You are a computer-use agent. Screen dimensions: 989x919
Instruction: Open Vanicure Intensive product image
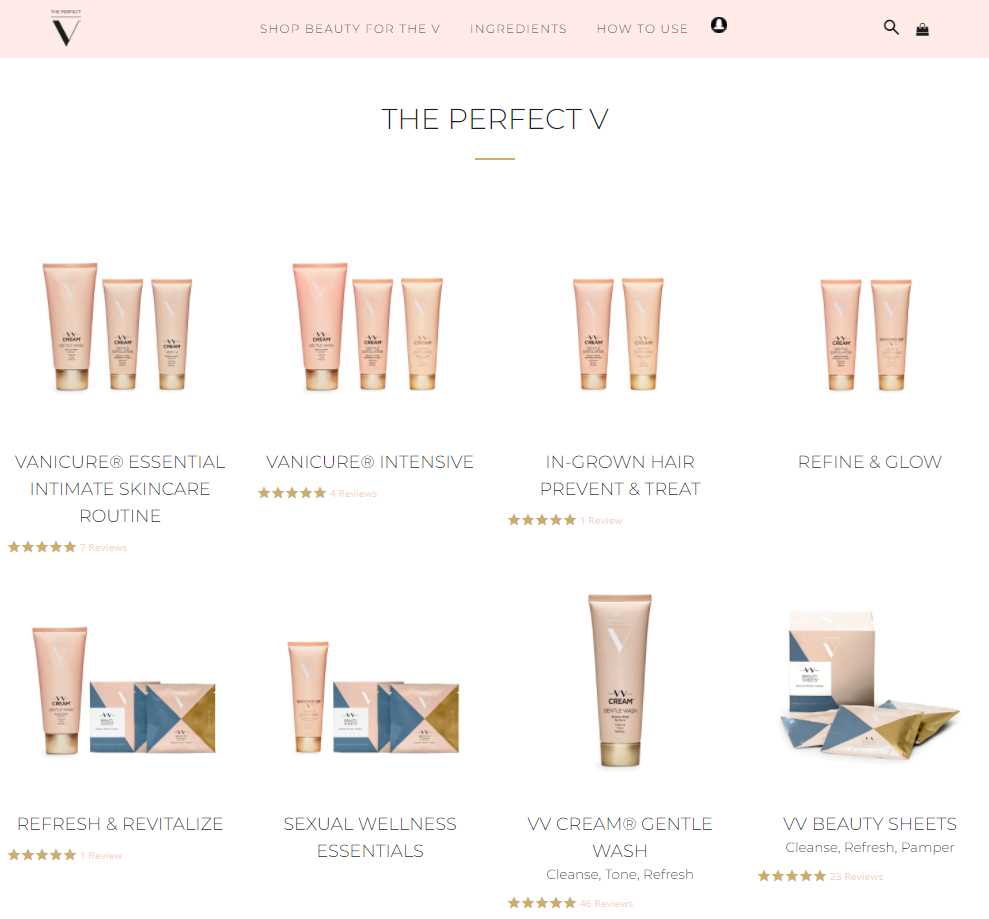coord(368,327)
